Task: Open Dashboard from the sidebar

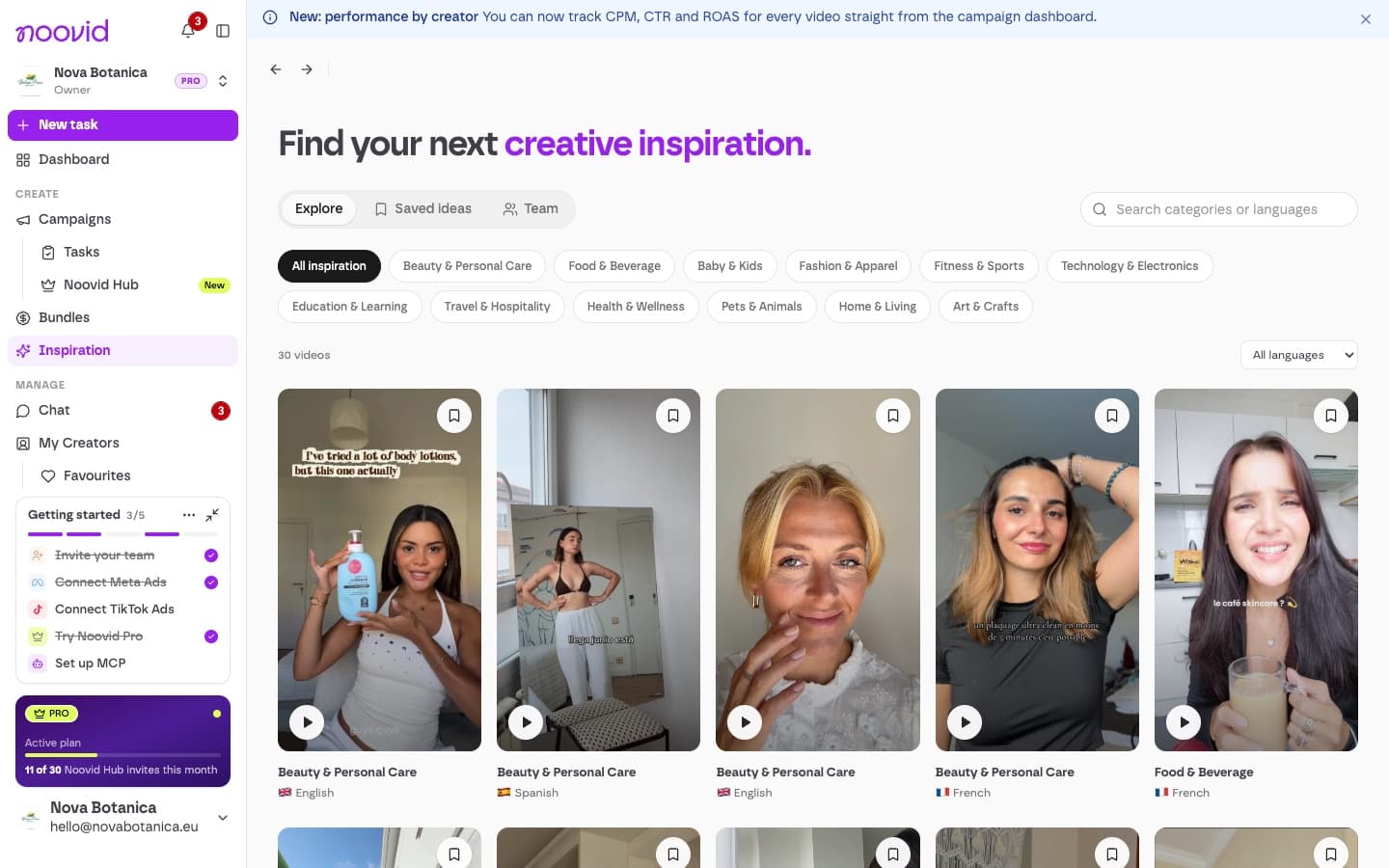Action: 123,160
